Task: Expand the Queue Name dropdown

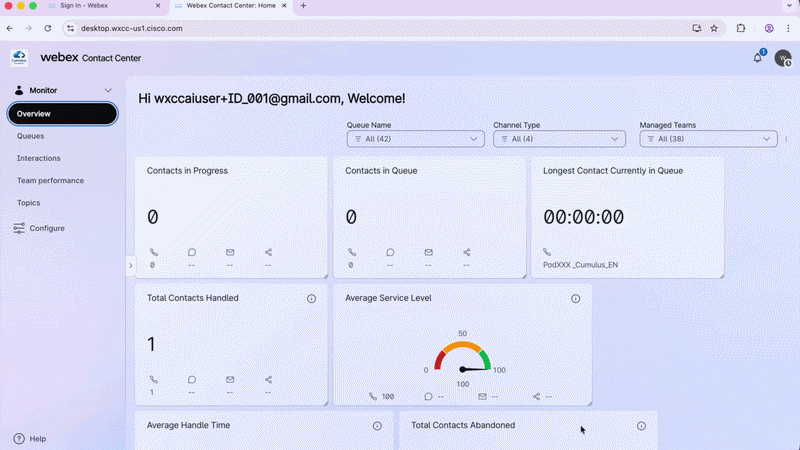Action: (415, 139)
